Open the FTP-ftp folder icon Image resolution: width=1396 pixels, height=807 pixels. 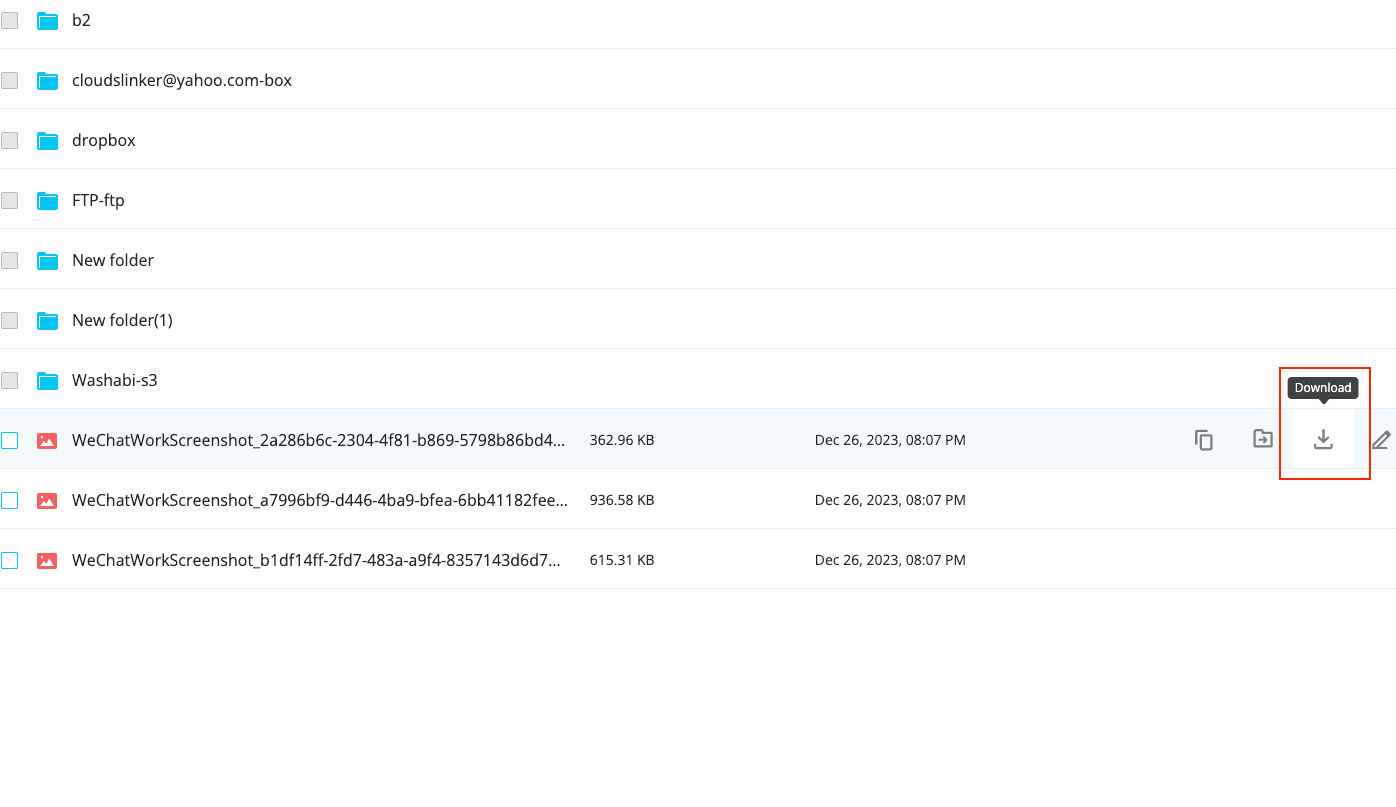pyautogui.click(x=47, y=200)
